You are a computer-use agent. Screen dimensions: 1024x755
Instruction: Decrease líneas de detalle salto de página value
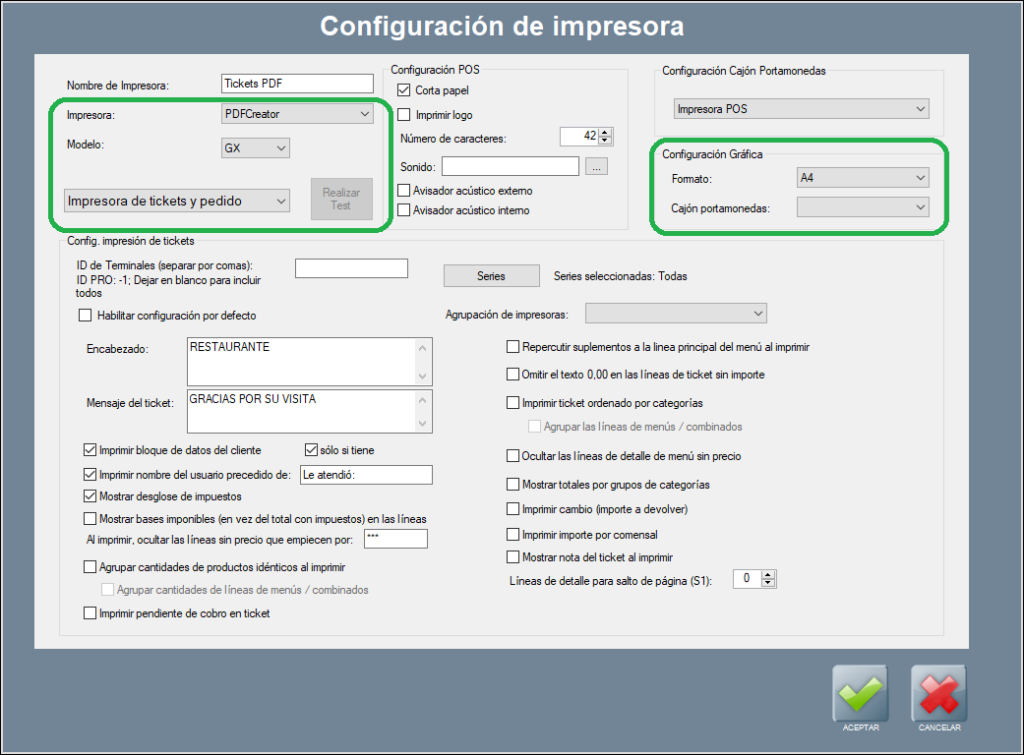coord(769,583)
